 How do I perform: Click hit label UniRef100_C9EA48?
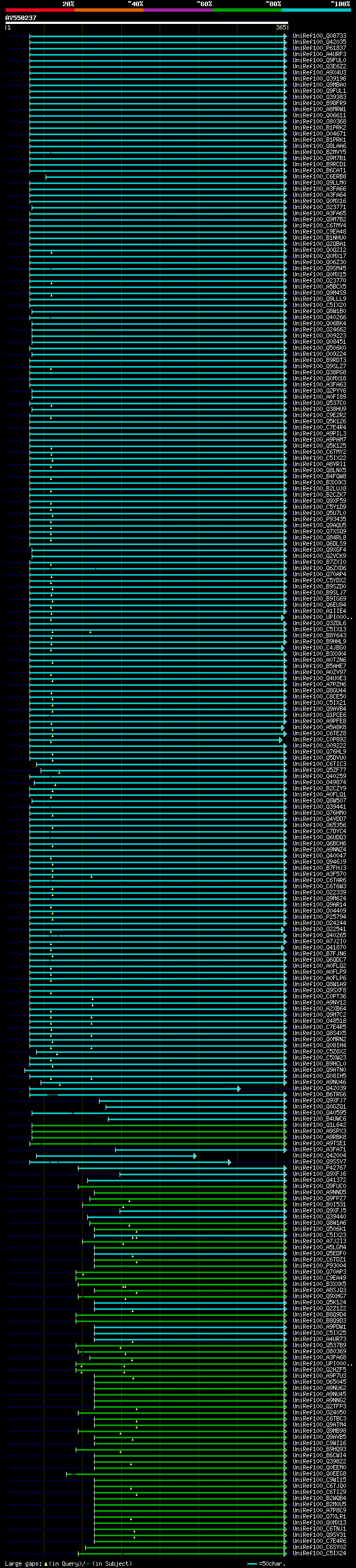pos(319,231)
